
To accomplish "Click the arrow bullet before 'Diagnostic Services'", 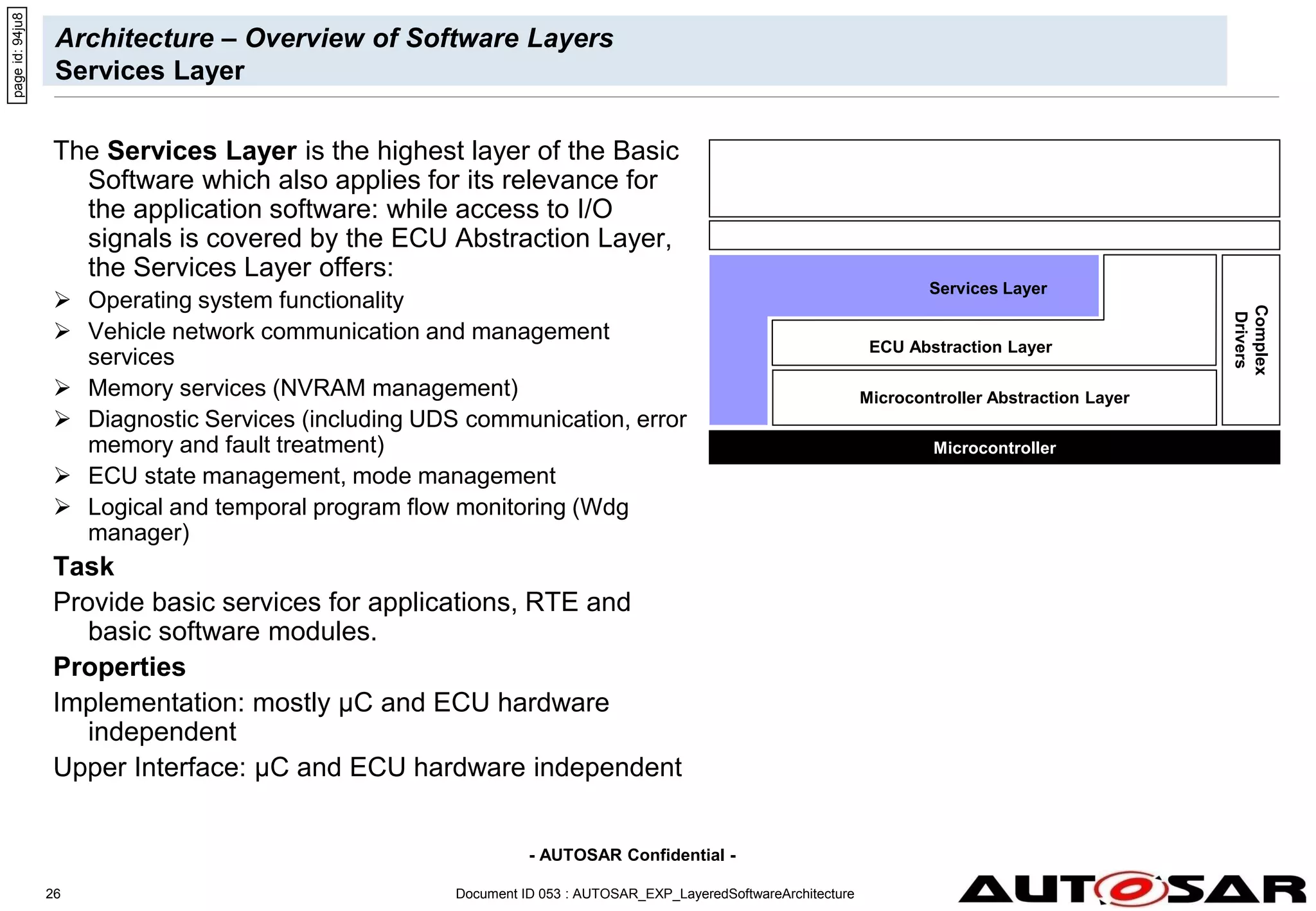I will click(x=62, y=419).
